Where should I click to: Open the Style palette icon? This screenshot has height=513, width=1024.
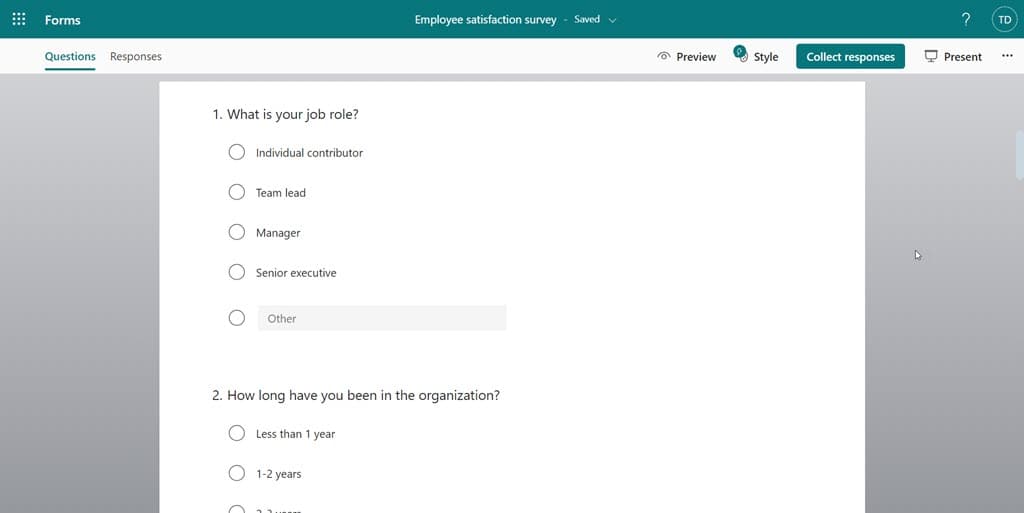[741, 54]
